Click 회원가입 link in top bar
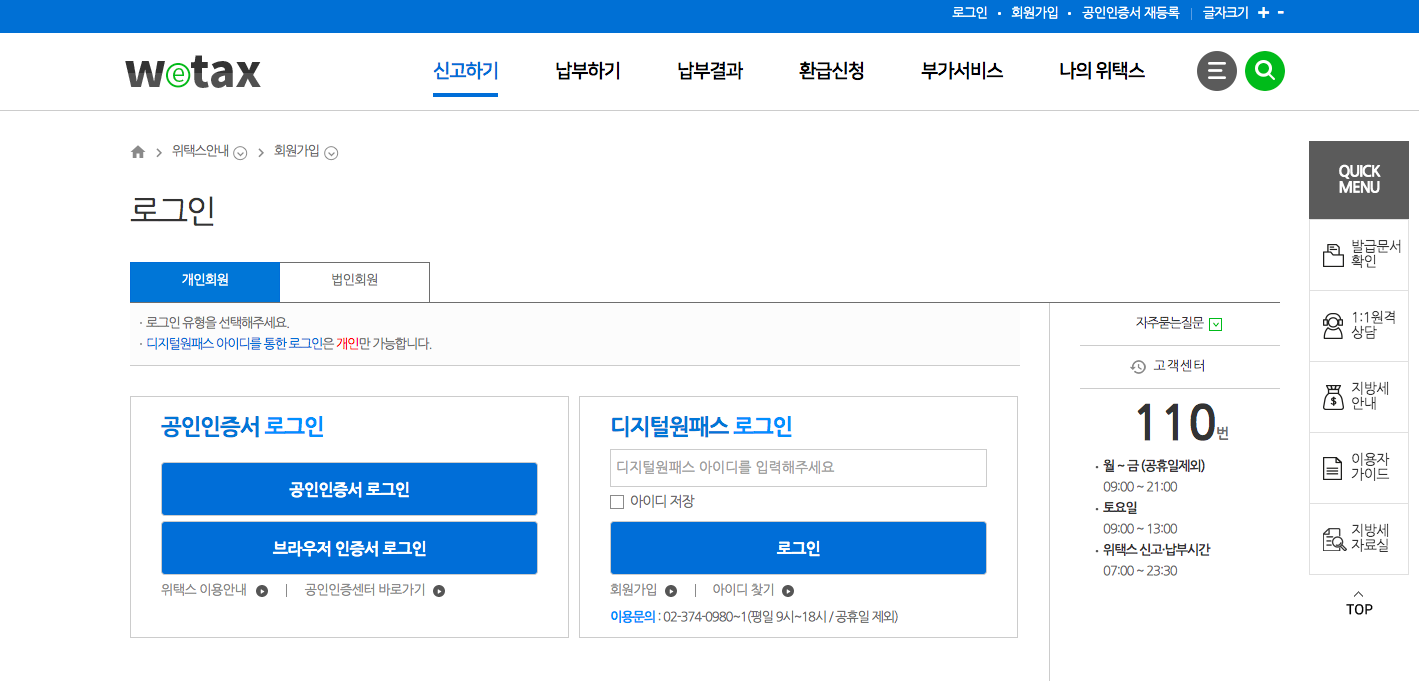This screenshot has width=1419, height=681. point(1034,13)
